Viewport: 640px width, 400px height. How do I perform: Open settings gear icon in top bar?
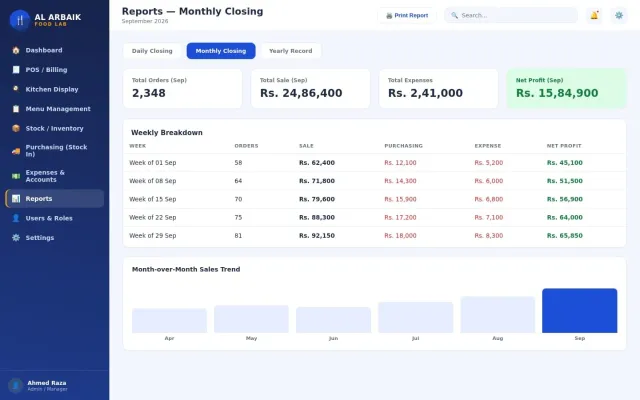[619, 16]
